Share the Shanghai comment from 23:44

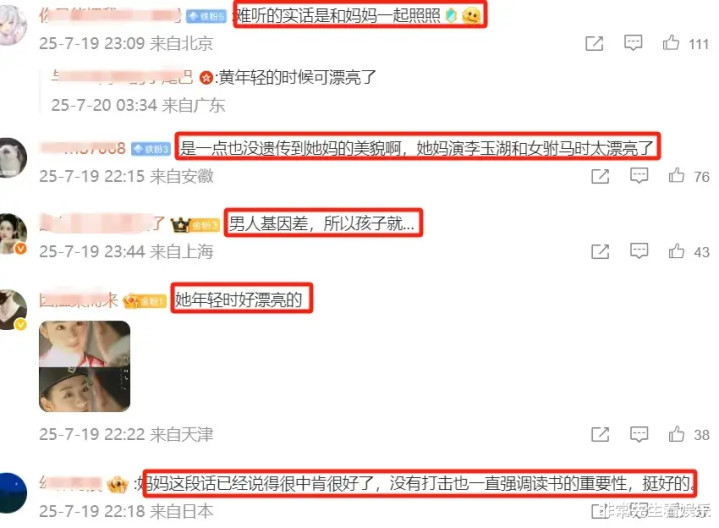[600, 251]
